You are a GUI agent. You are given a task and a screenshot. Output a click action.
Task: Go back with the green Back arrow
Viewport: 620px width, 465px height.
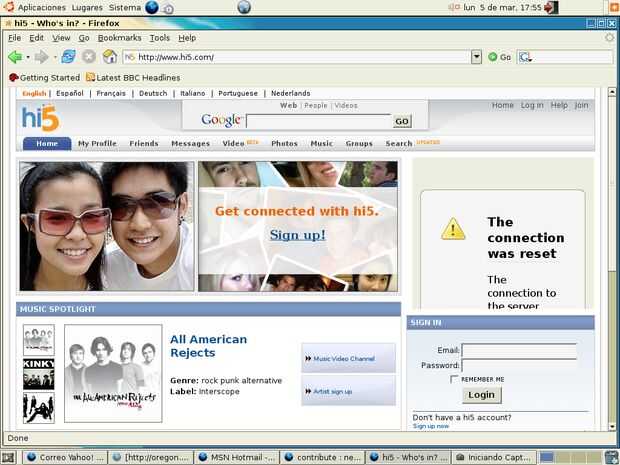click(15, 57)
